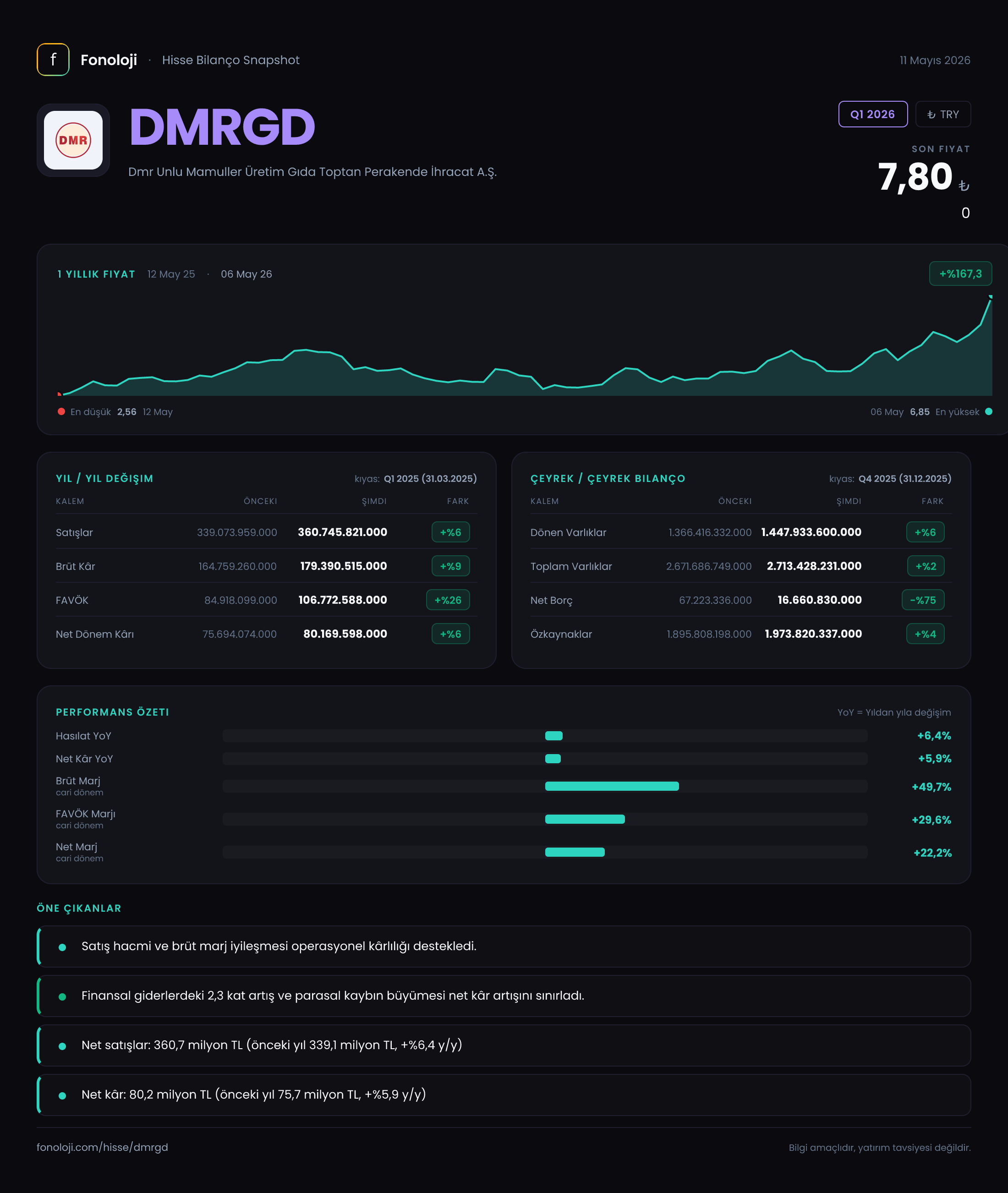Open fonoloji.com/hisse/dmrgd footer link

tap(102, 1147)
